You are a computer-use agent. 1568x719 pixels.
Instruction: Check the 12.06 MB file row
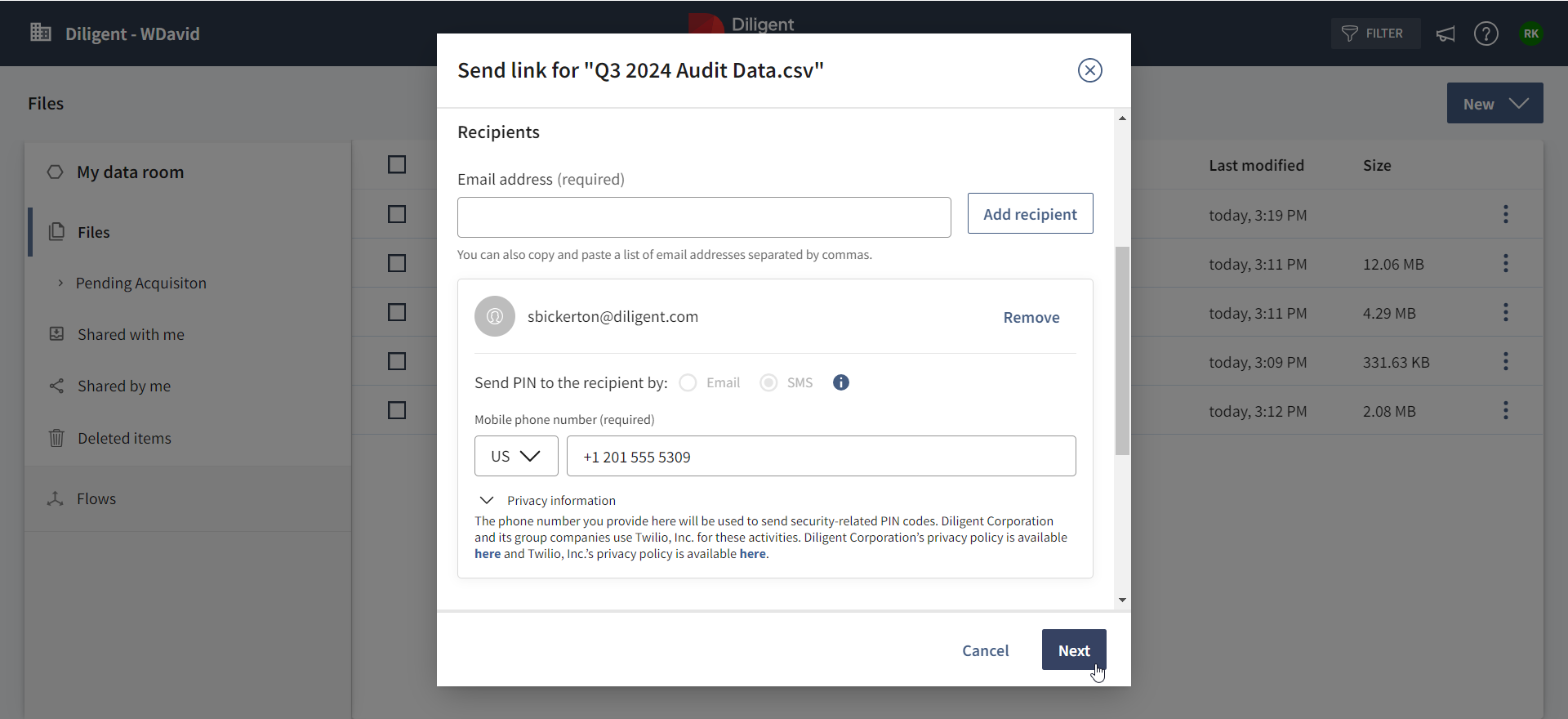(397, 263)
